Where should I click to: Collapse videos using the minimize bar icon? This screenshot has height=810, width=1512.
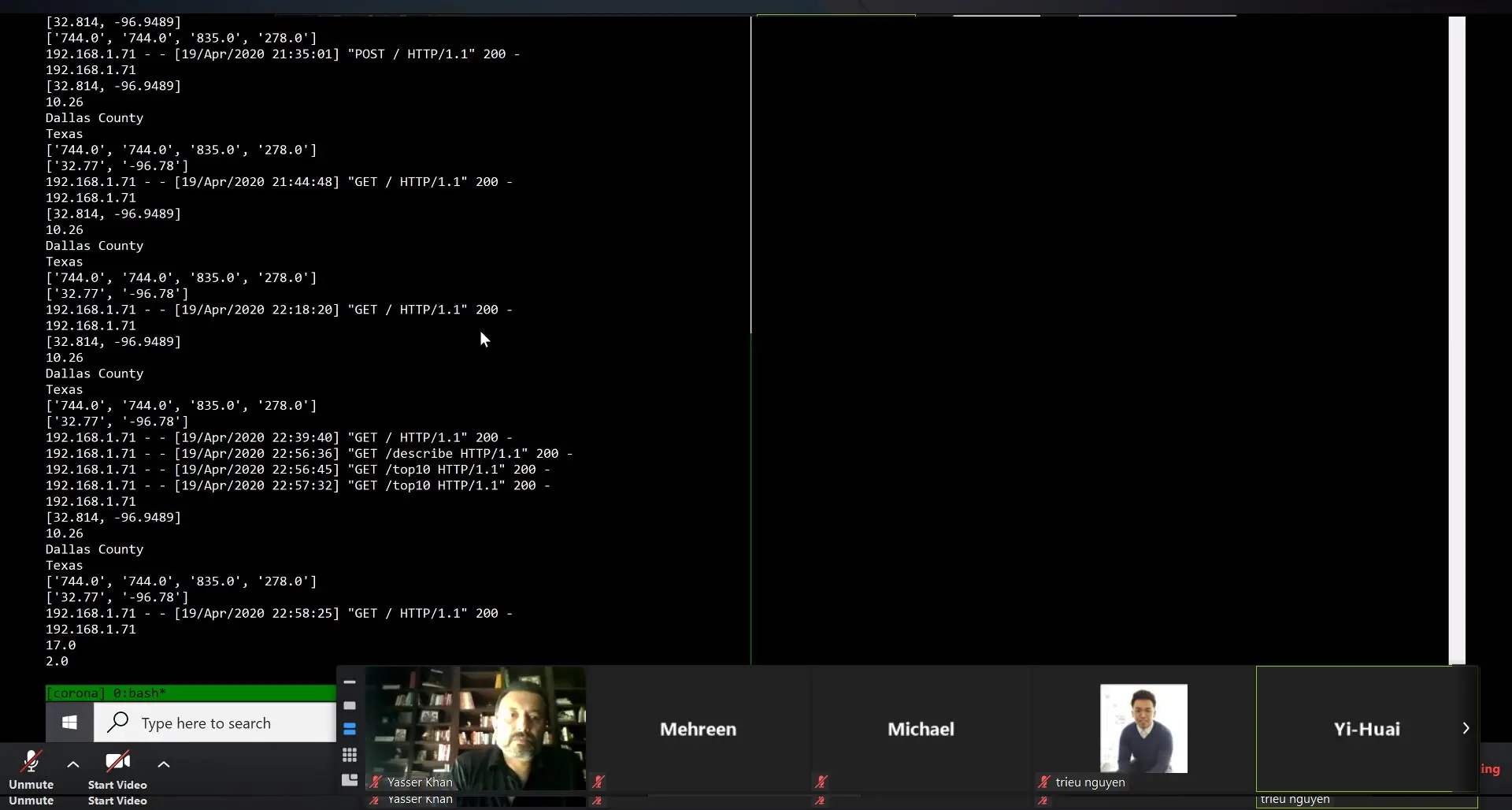click(x=350, y=682)
